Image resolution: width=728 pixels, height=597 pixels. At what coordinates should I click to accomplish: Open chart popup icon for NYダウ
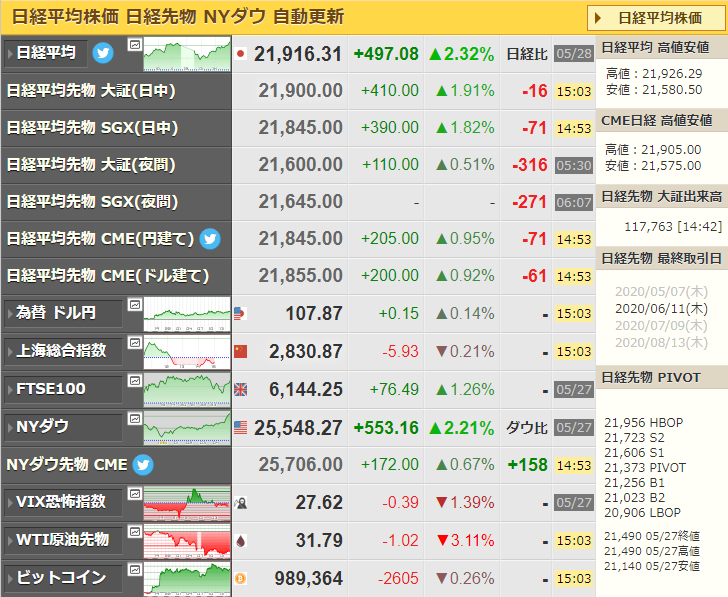(135, 419)
